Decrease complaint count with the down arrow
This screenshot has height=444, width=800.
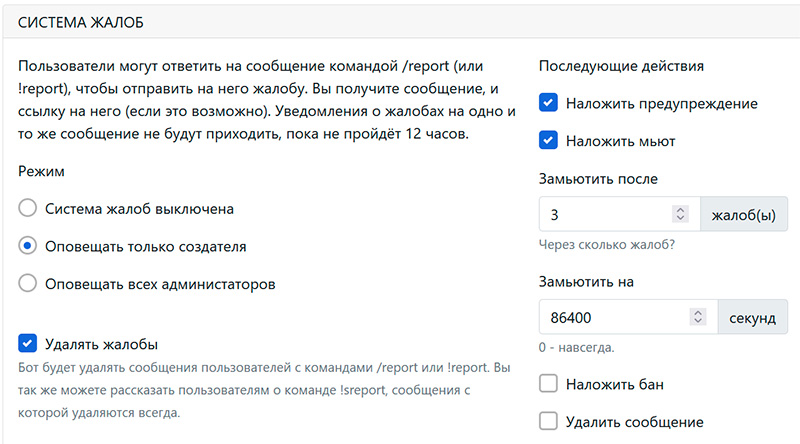680,219
